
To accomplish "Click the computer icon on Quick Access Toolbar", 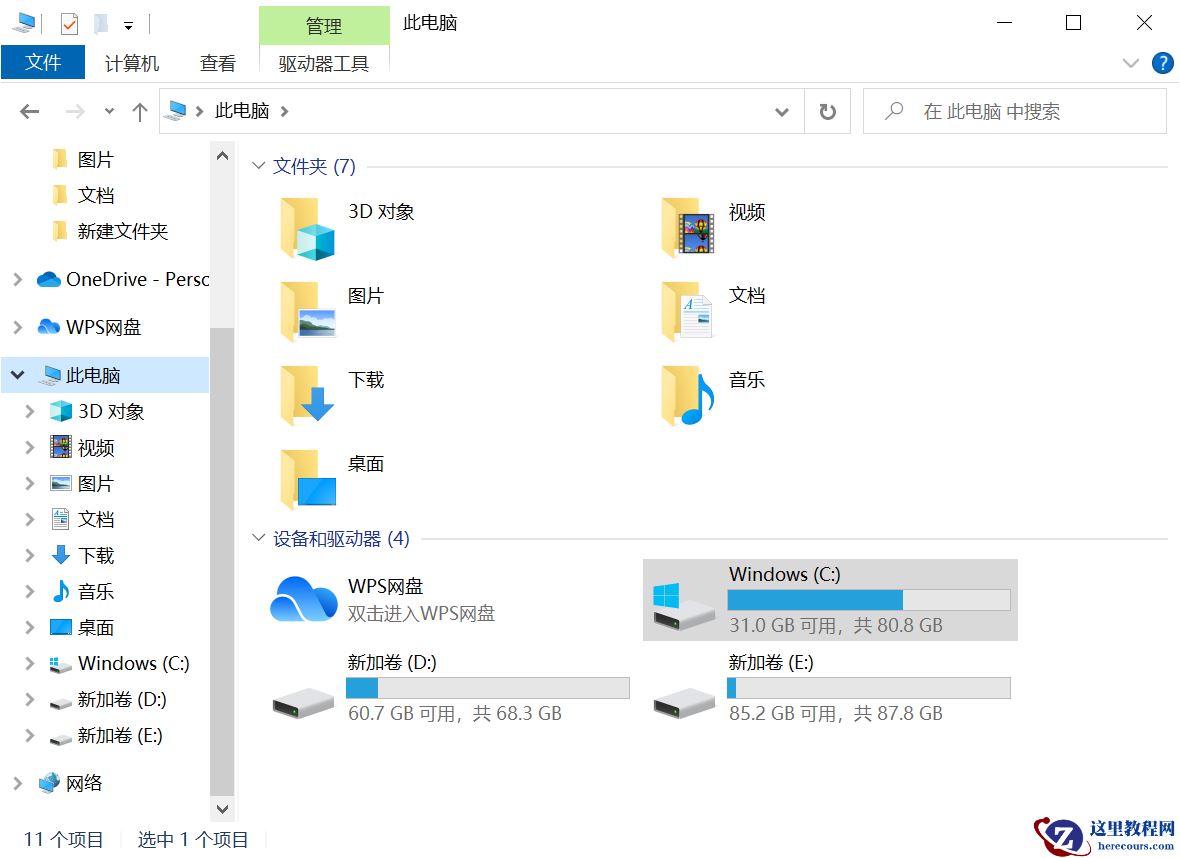I will tap(20, 22).
